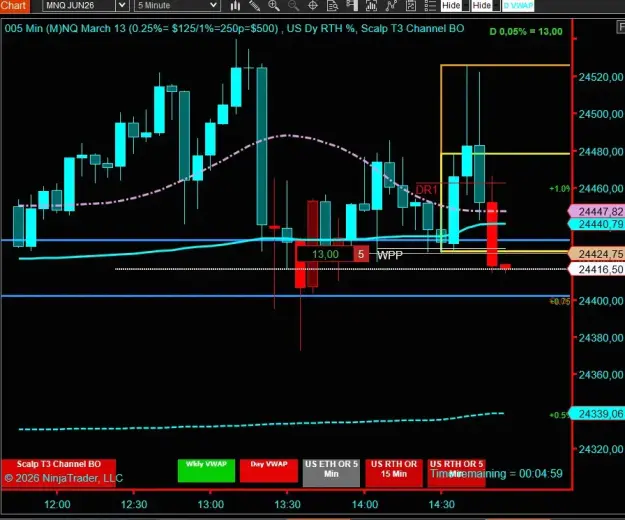This screenshot has width=625, height=520.
Task: Toggle the Wkly VWAP green button
Action: tap(206, 471)
